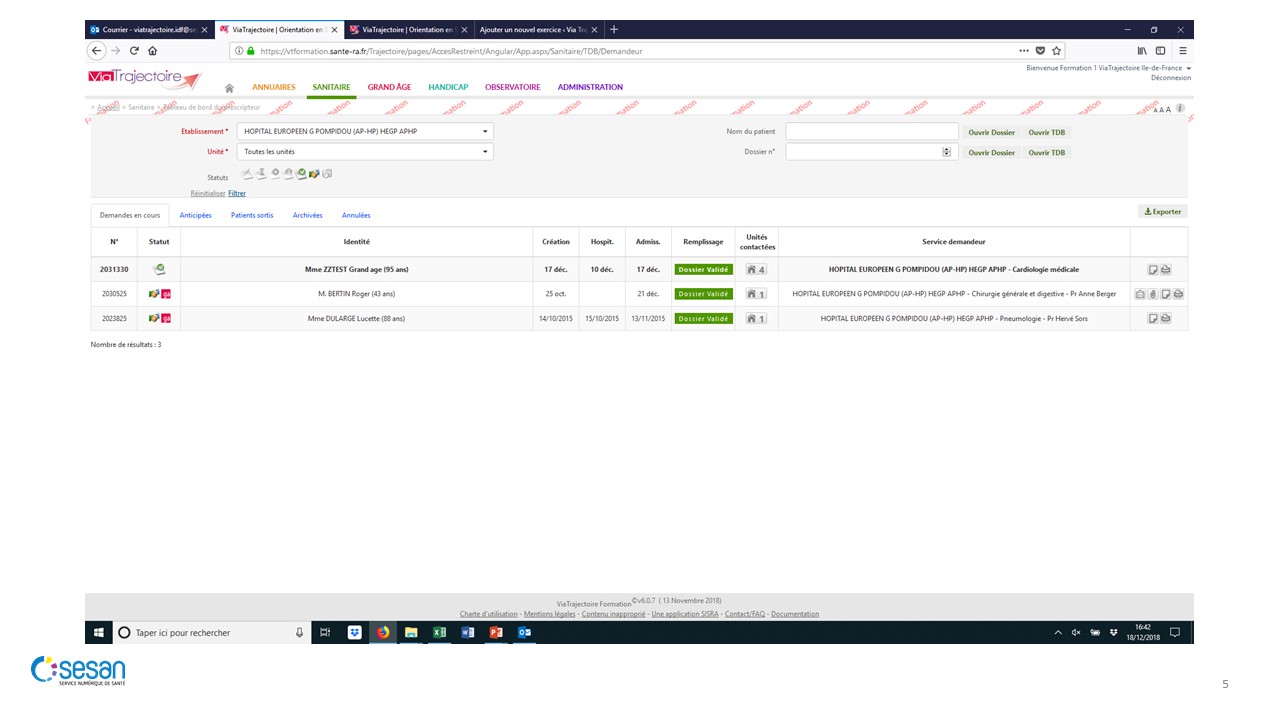Click the Dossier n° number stepper
Screen dimensions: 1280x720
click(x=946, y=152)
